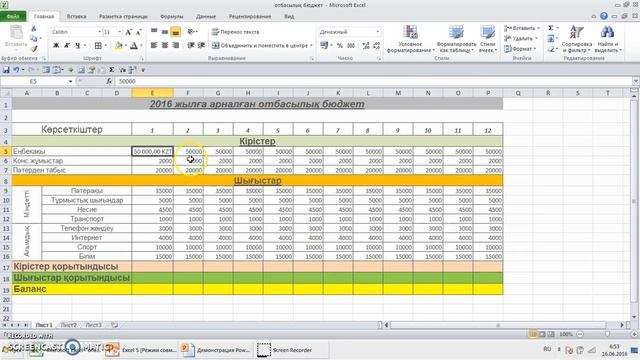Click Удалить in Cells group

520,38
